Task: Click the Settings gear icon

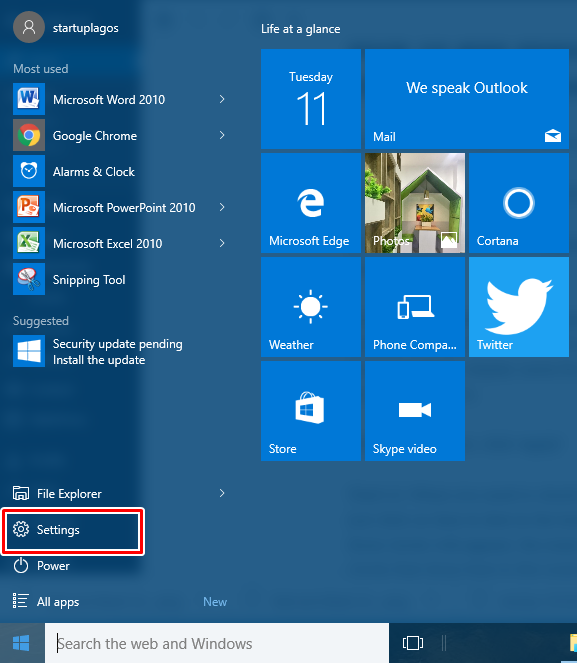Action: point(21,529)
